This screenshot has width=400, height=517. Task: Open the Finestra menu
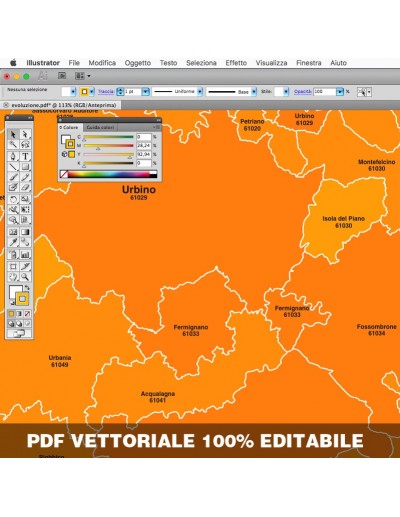pyautogui.click(x=309, y=63)
